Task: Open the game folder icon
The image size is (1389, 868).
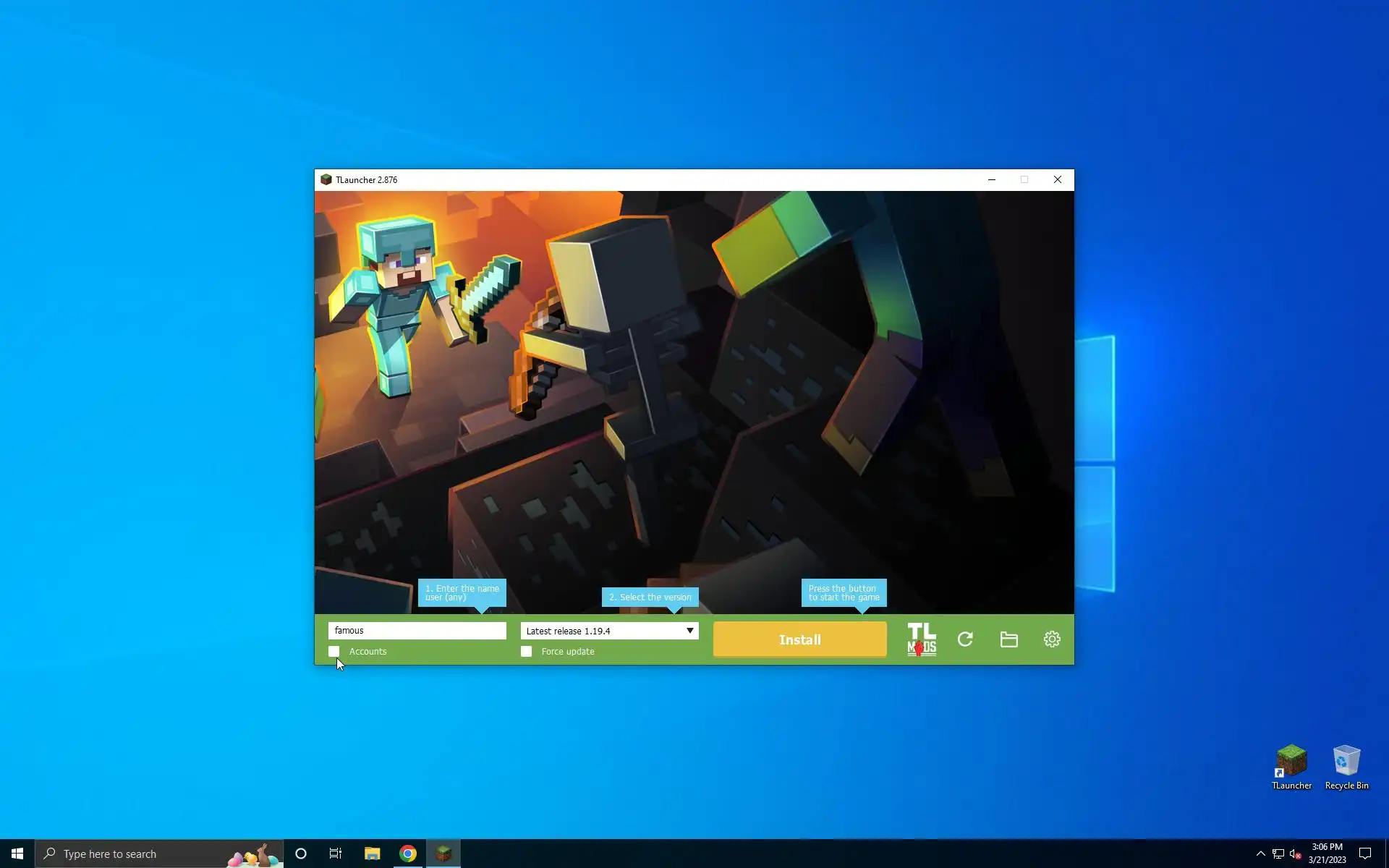Action: coord(1008,639)
